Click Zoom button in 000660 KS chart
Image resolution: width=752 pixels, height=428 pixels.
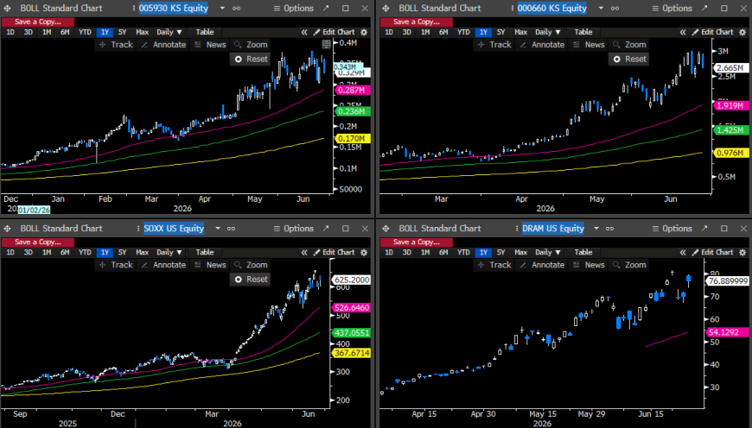(629, 45)
